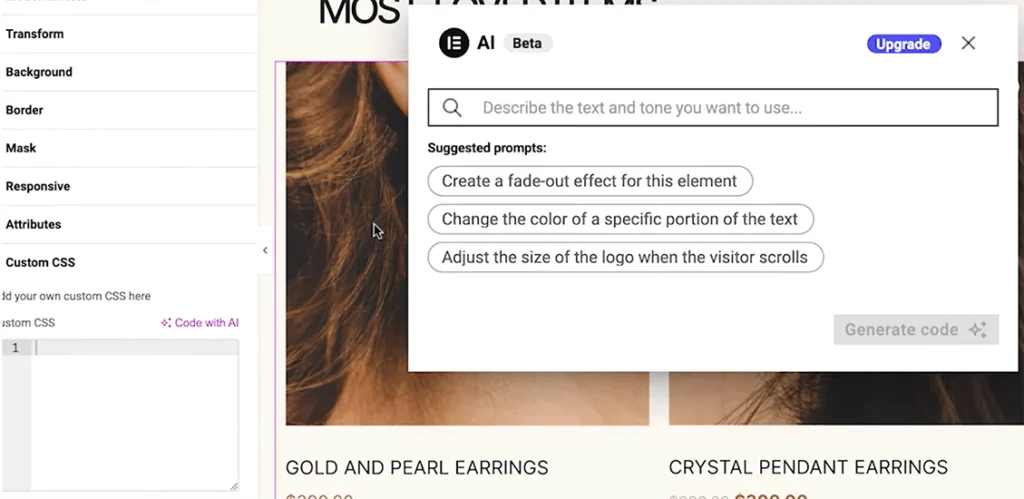Screen dimensions: 1024x499
Task: Click the Beta badge next to AI
Action: [527, 43]
